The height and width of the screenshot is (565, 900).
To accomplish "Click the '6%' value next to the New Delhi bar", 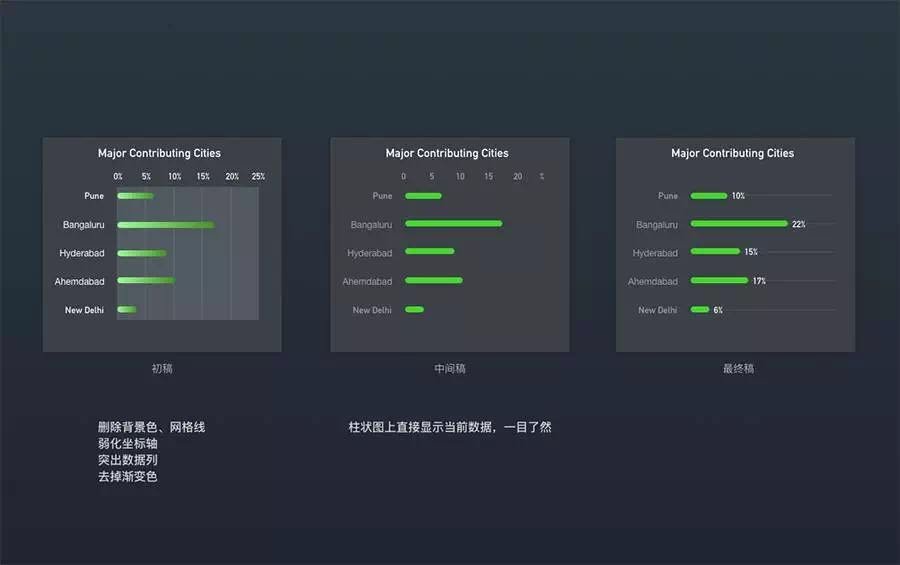I will pyautogui.click(x=718, y=310).
